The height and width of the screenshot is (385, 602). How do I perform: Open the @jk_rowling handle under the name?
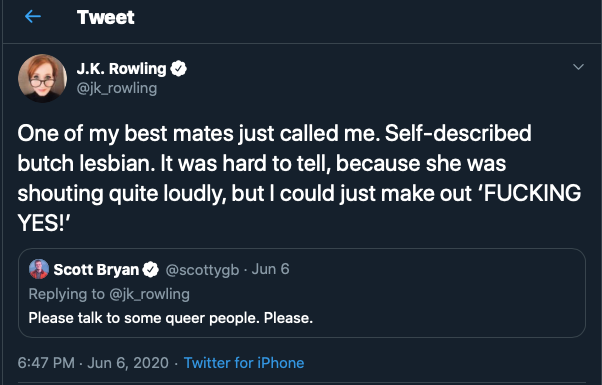pos(117,89)
